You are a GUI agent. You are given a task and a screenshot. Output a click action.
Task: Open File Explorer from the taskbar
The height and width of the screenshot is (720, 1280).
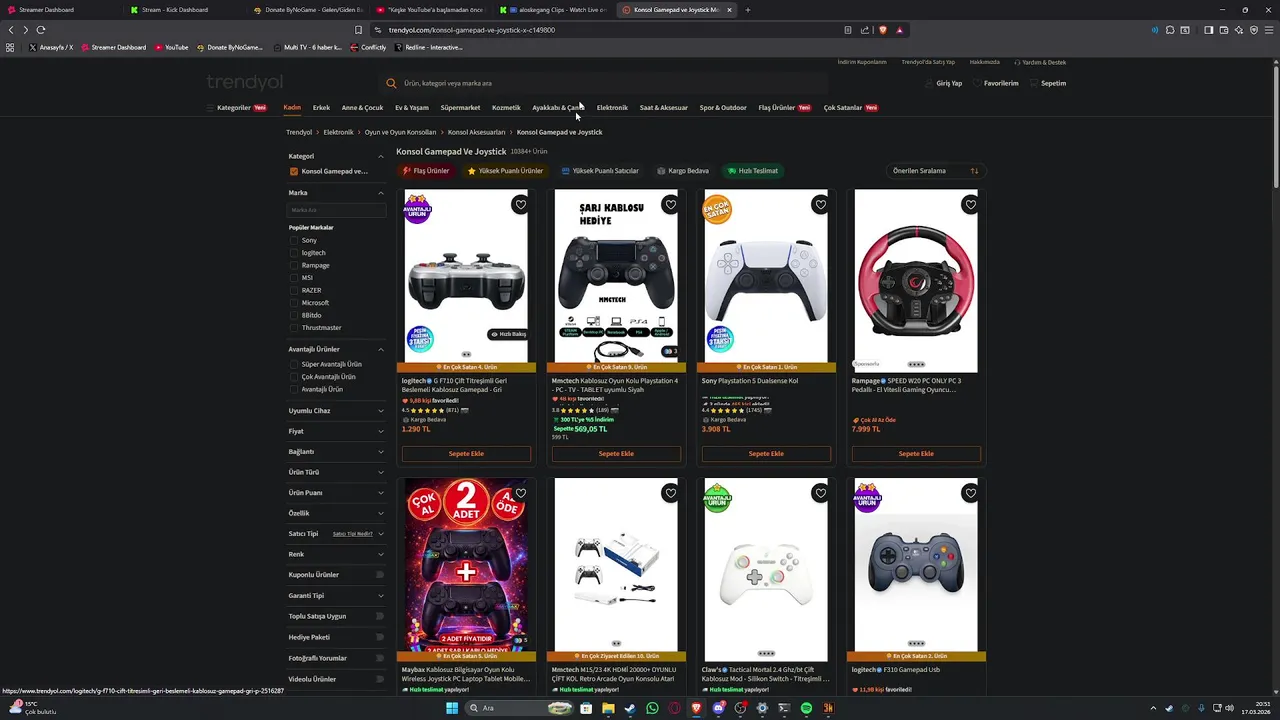[608, 708]
